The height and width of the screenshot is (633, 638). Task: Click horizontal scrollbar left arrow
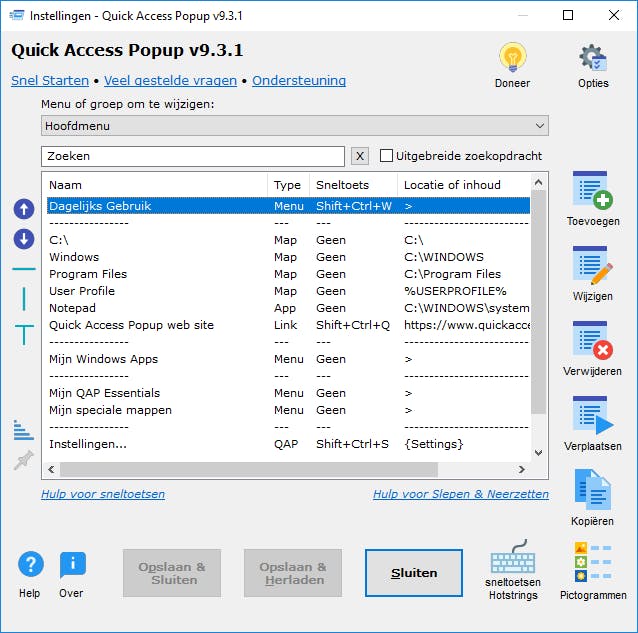51,469
